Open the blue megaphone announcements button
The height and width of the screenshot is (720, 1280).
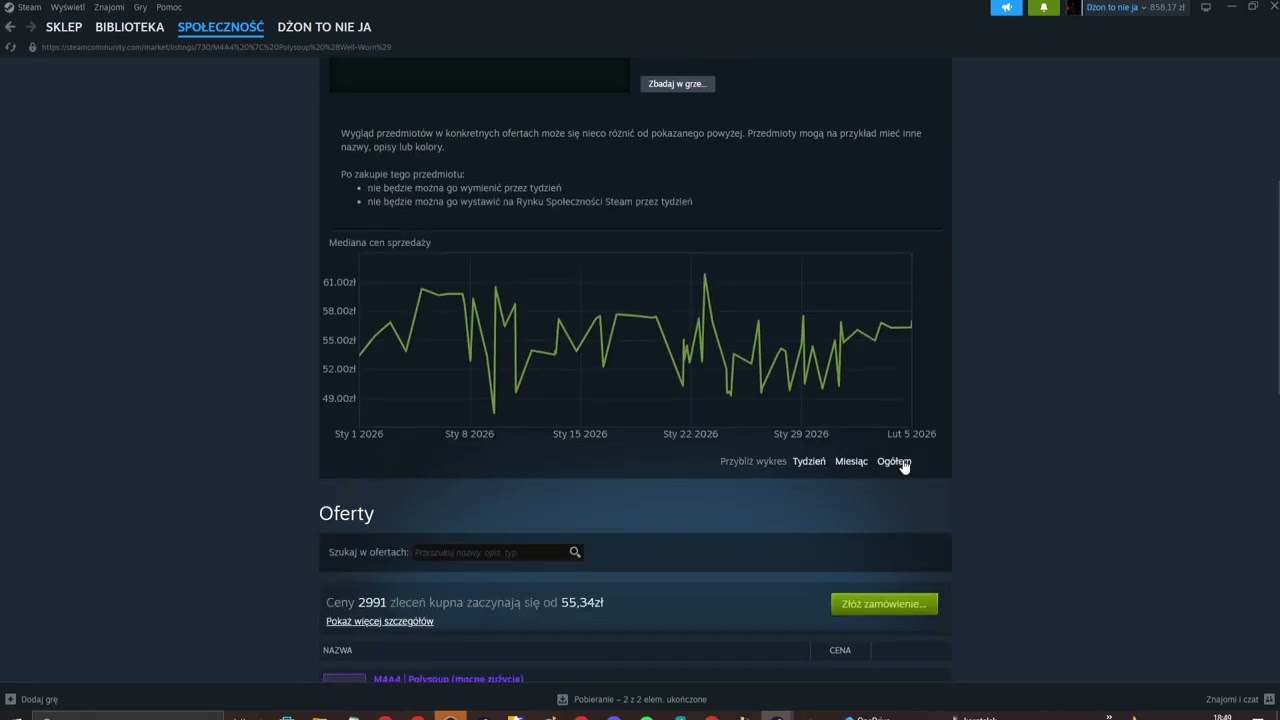click(1007, 7)
